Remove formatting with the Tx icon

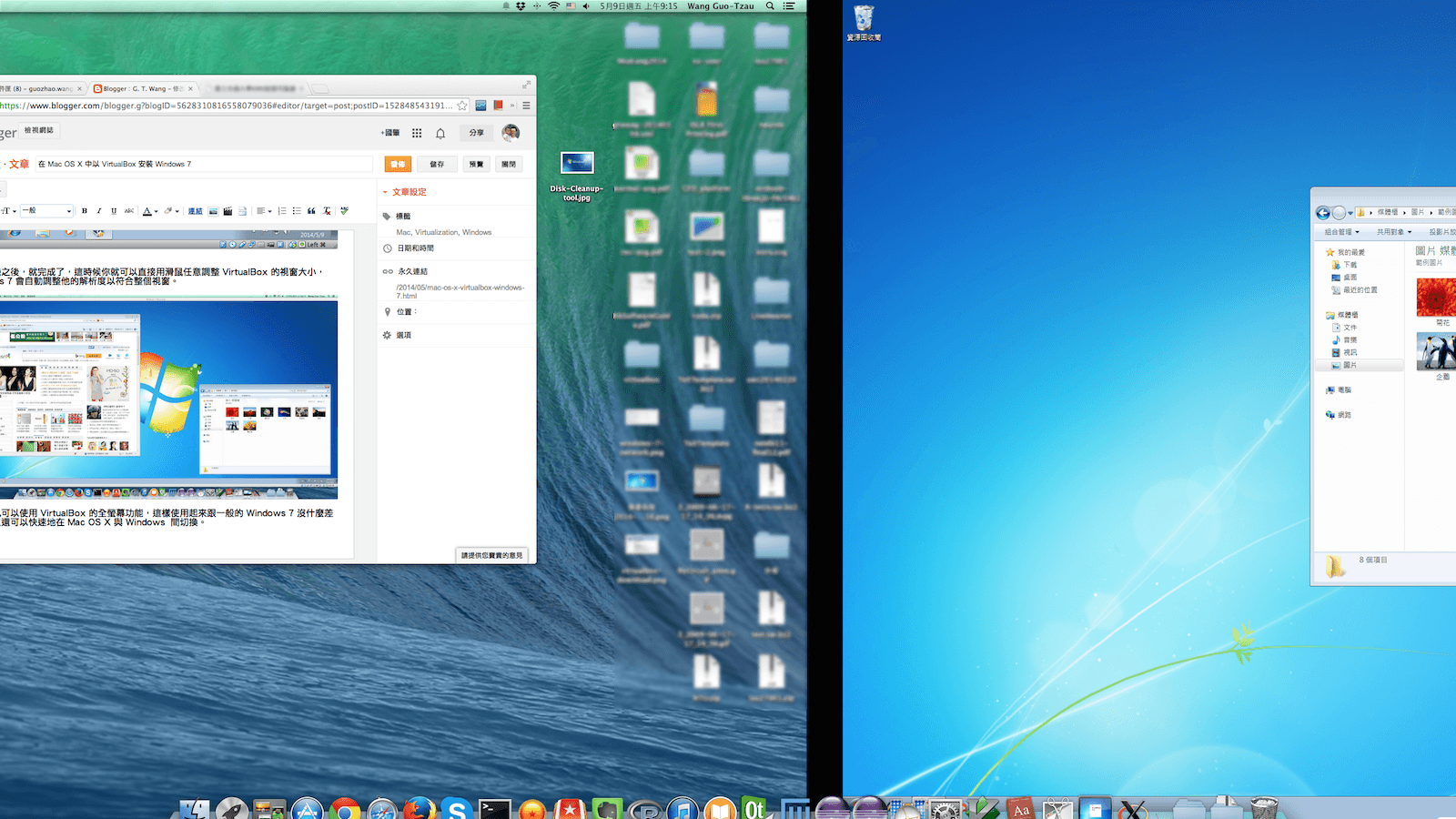coord(327,211)
